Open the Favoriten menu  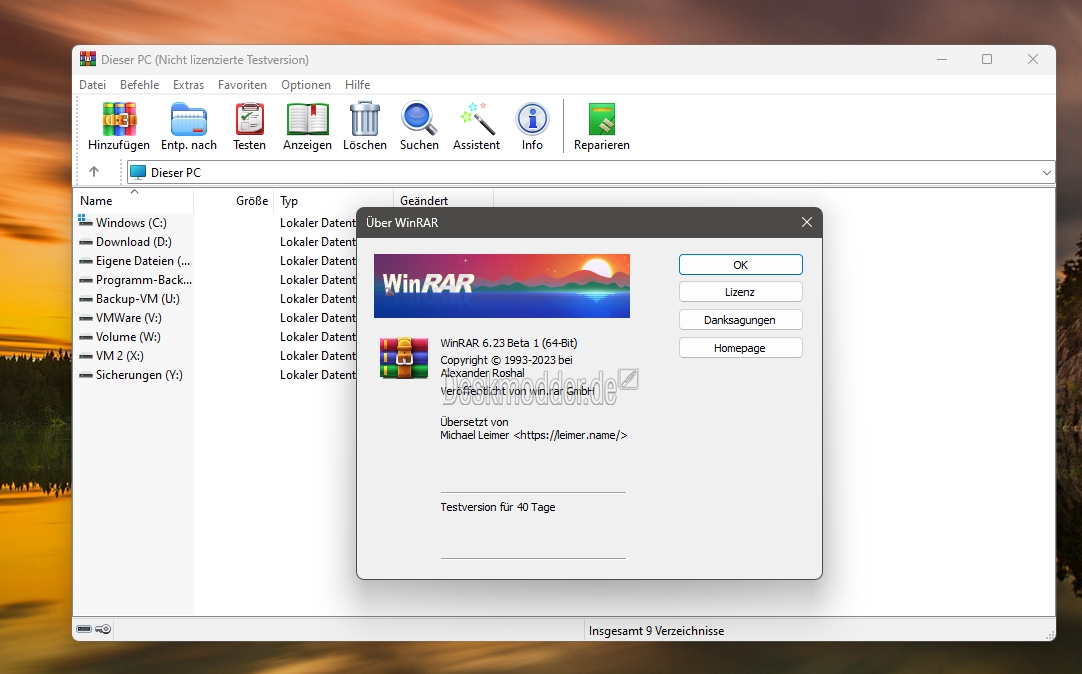(242, 85)
